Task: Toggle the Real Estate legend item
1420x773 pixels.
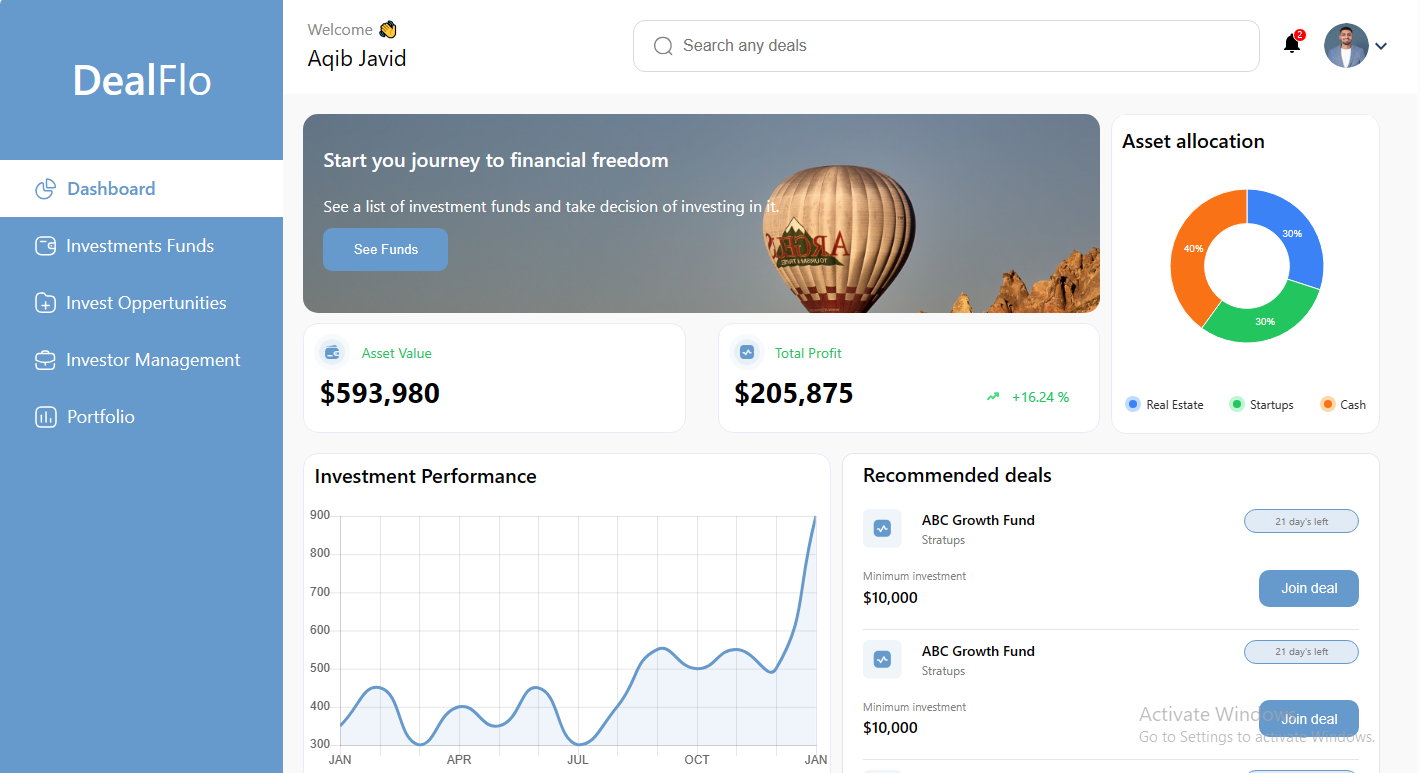Action: click(1164, 405)
